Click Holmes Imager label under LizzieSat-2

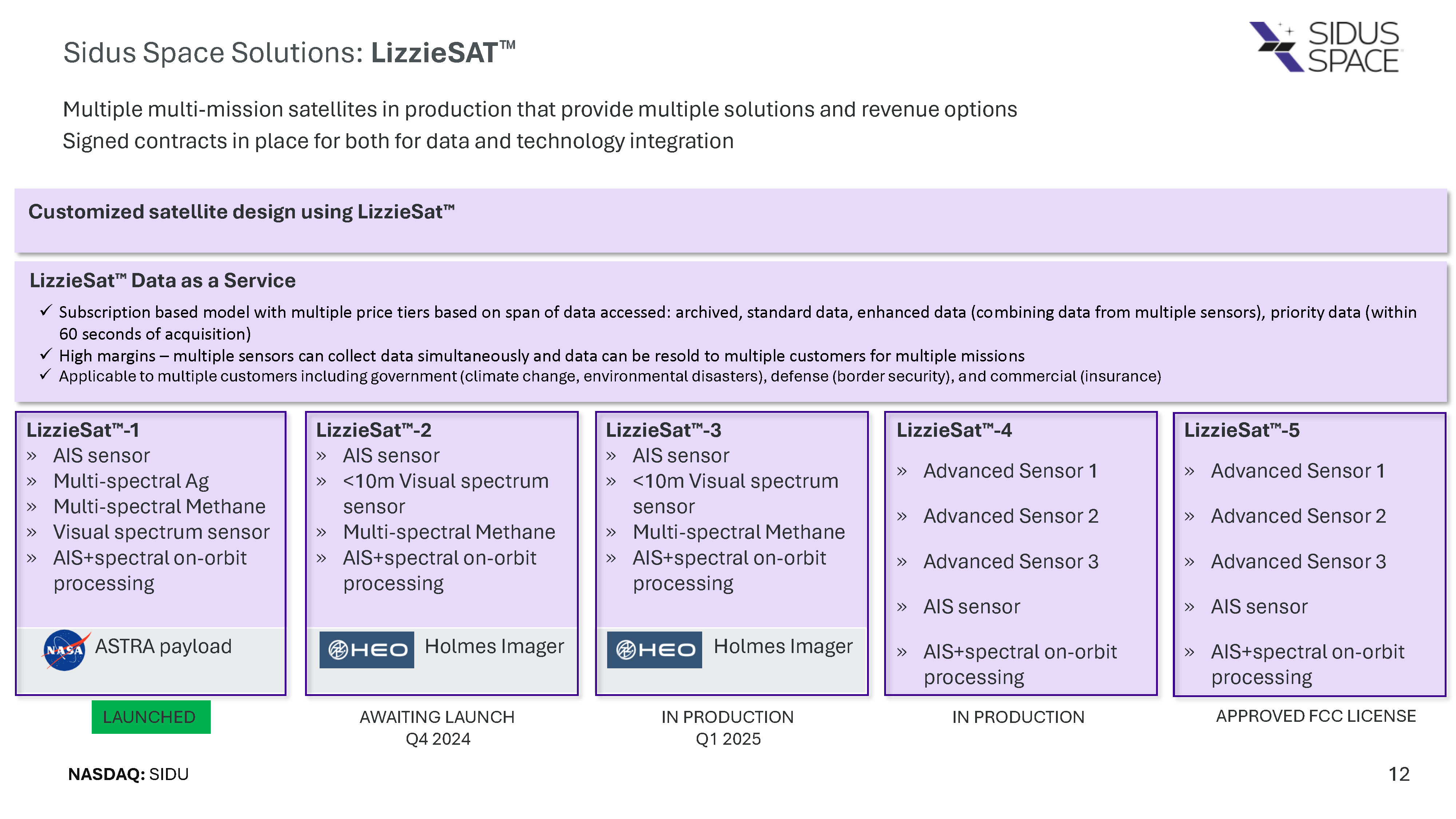coord(494,646)
